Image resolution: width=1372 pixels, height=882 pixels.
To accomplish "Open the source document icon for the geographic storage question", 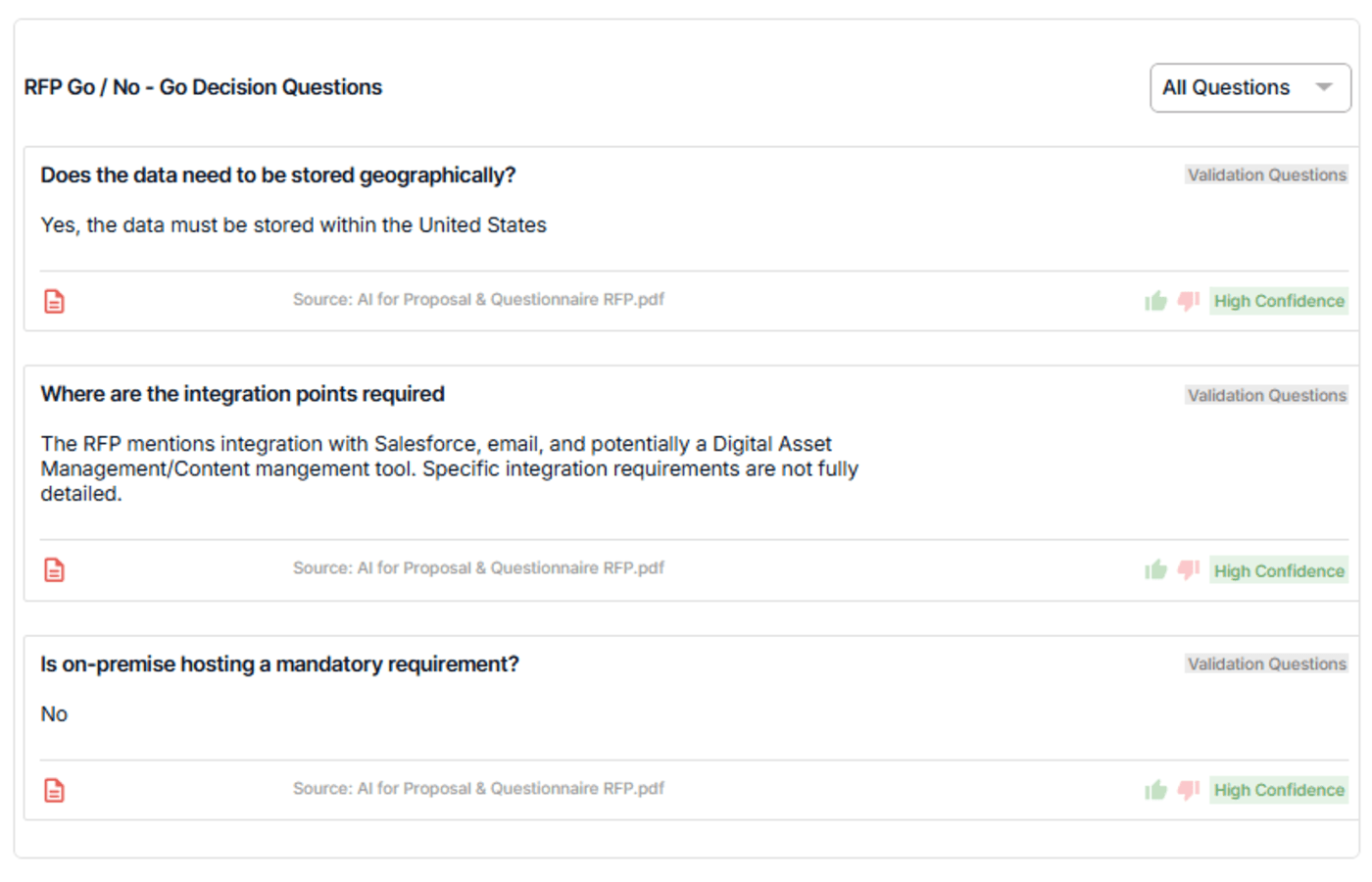I will coord(53,301).
